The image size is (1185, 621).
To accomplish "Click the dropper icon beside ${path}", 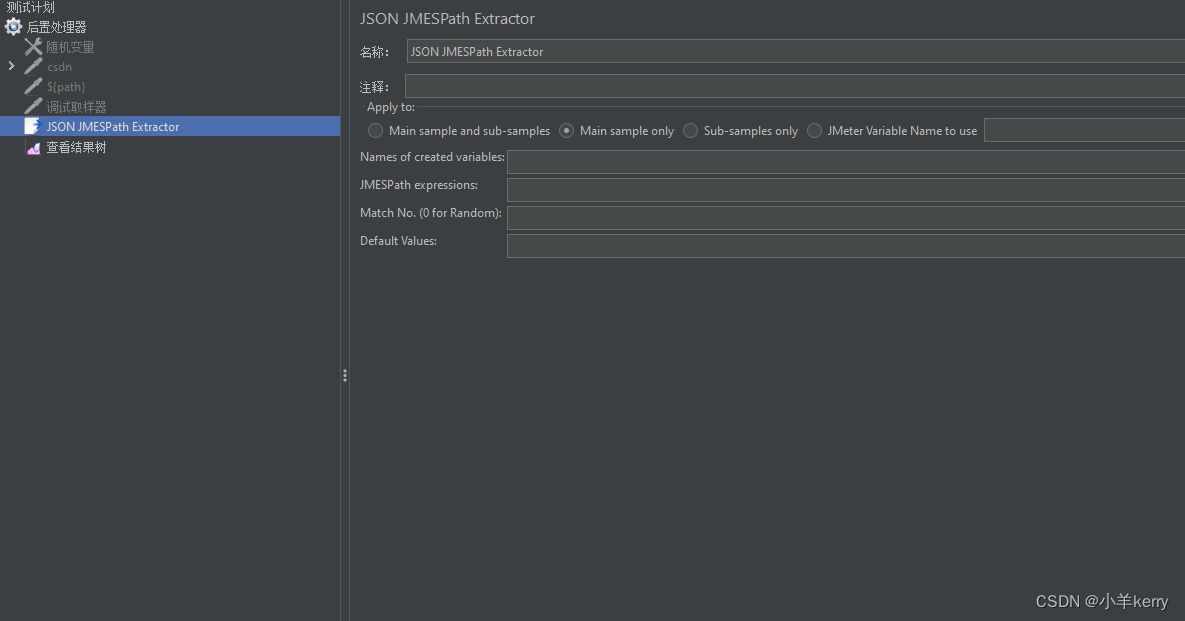I will pos(33,87).
